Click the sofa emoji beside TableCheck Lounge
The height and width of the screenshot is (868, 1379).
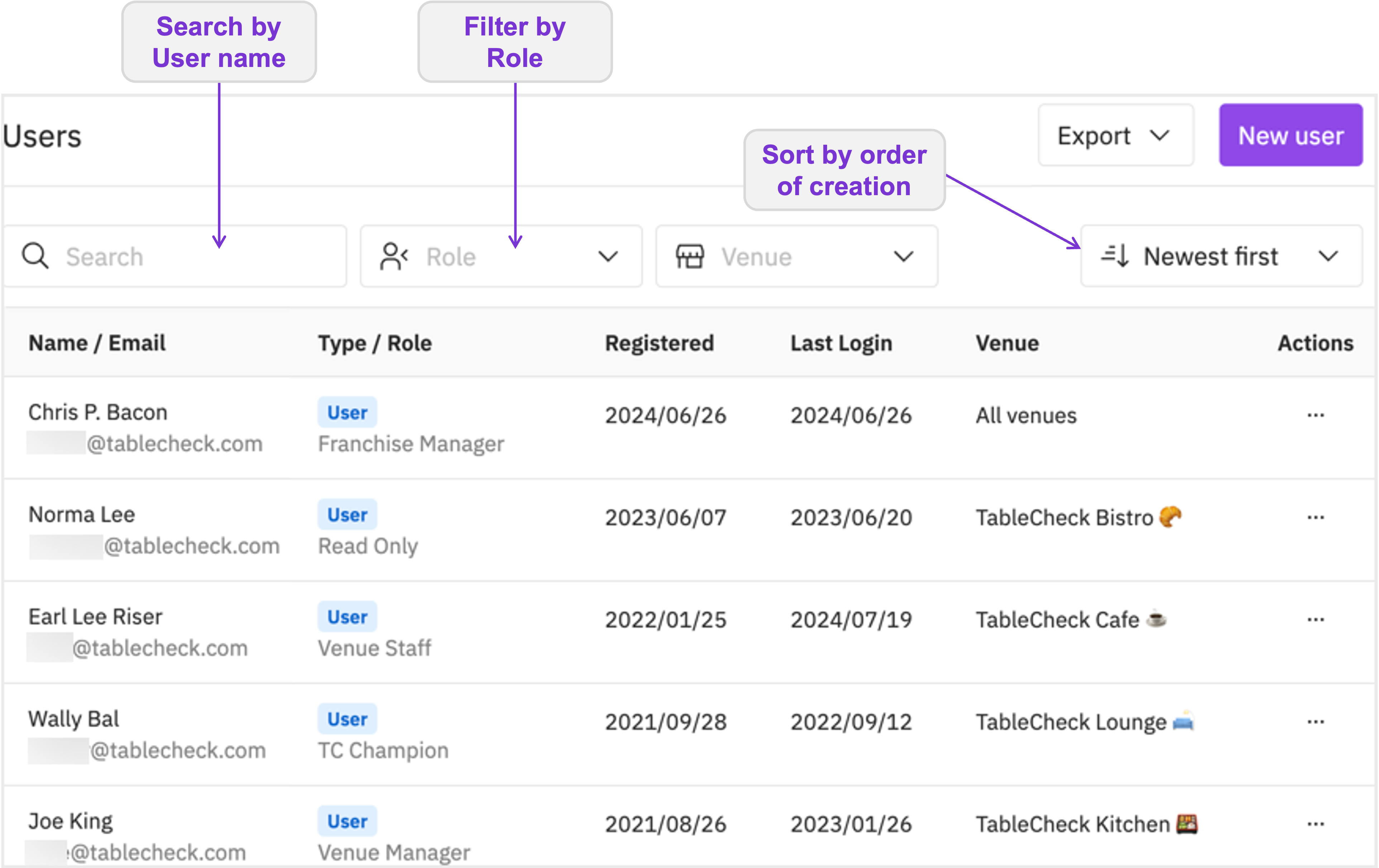1183,721
